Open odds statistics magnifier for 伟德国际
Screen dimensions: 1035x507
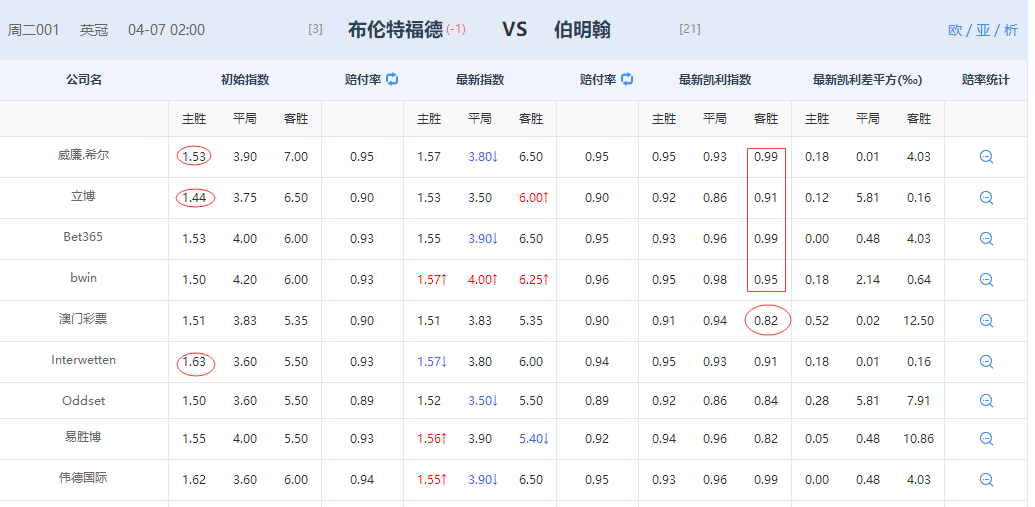pos(986,479)
